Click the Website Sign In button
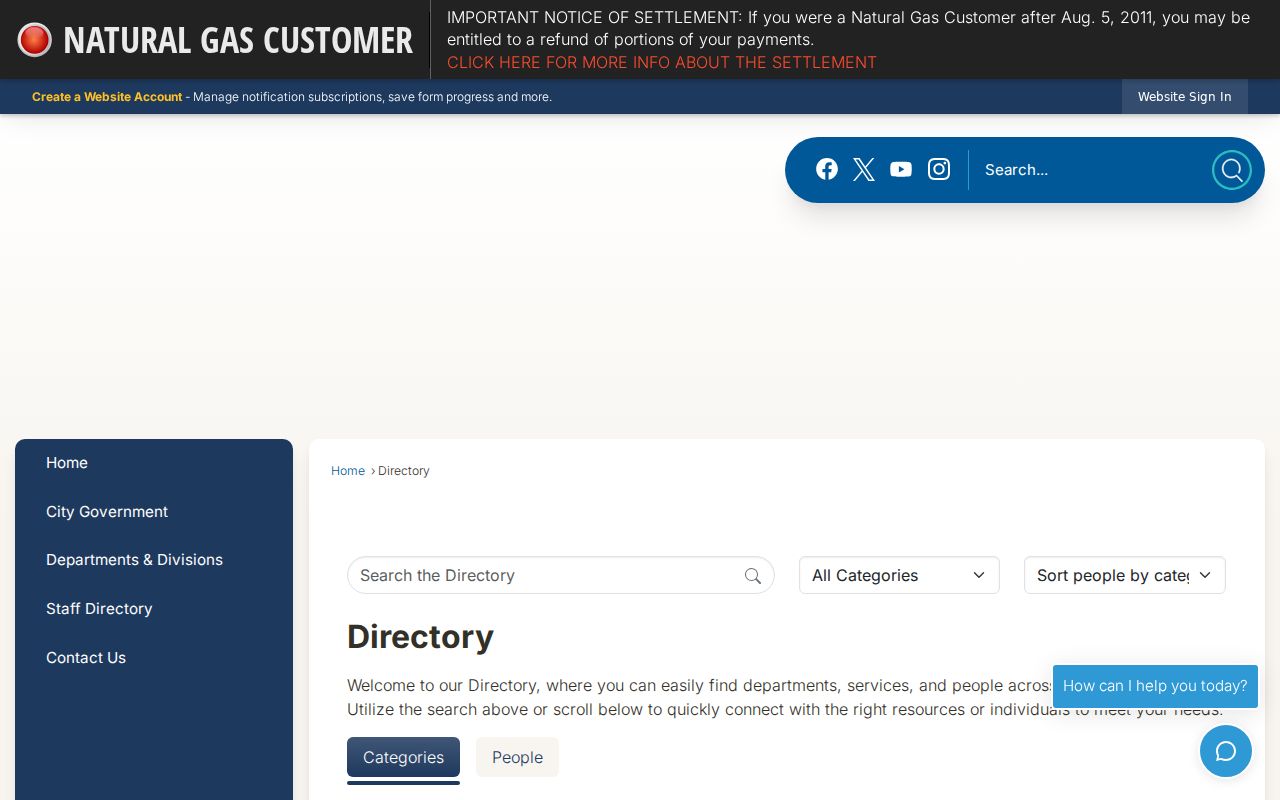 1185,97
